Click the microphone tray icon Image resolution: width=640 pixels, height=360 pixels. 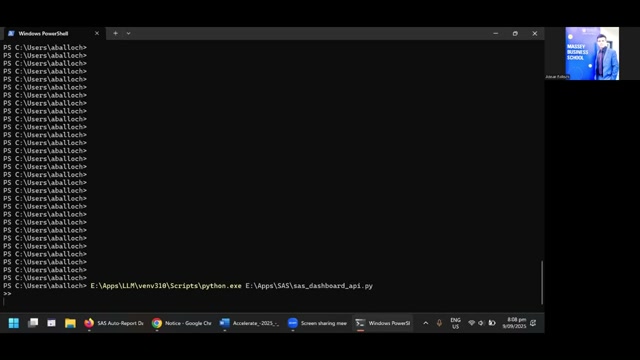(439, 323)
